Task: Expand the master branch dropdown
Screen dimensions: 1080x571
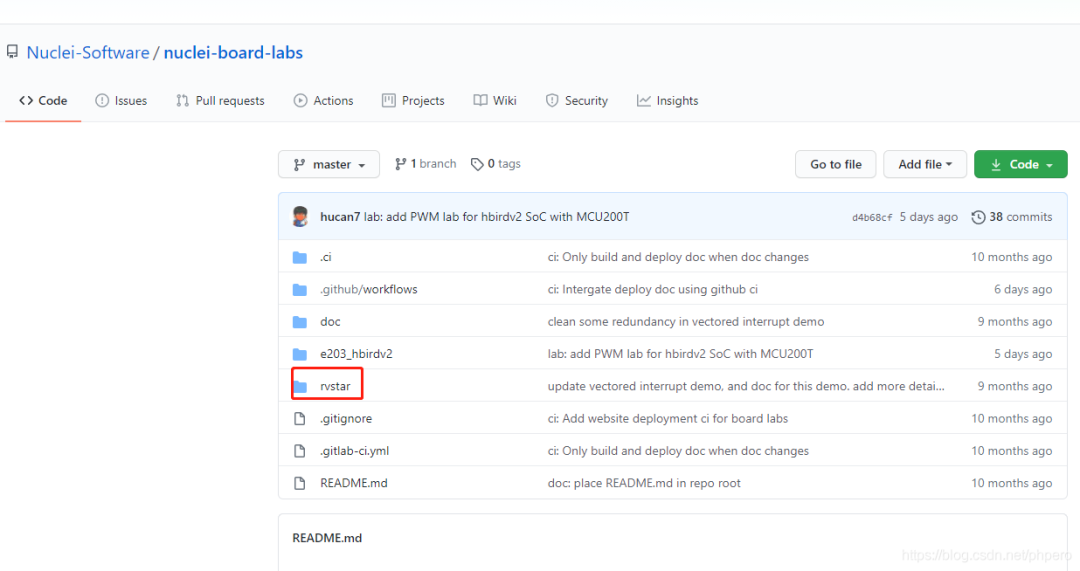Action: (x=329, y=164)
